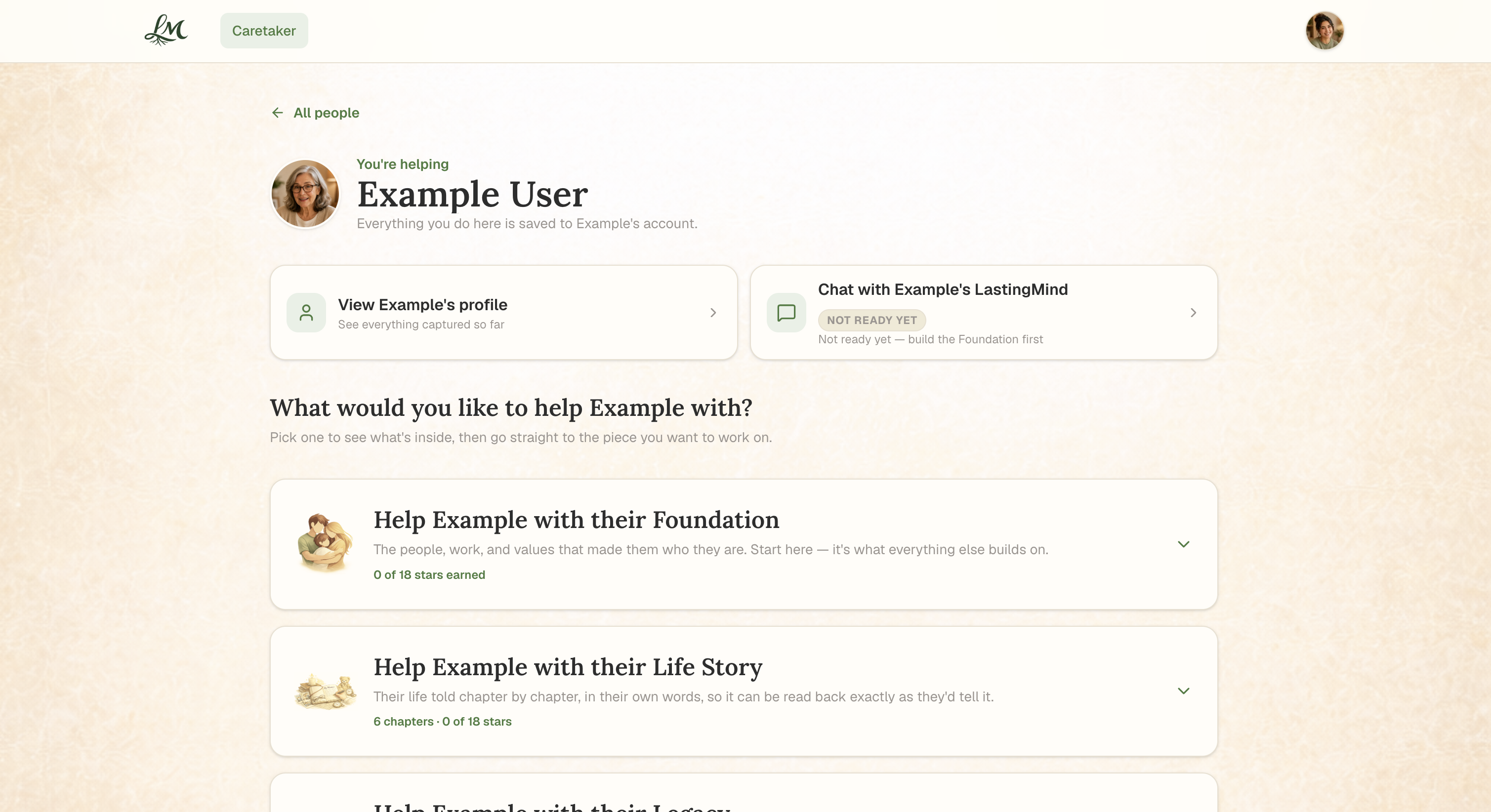
Task: Select Help Example with their Life Story
Action: (567, 667)
